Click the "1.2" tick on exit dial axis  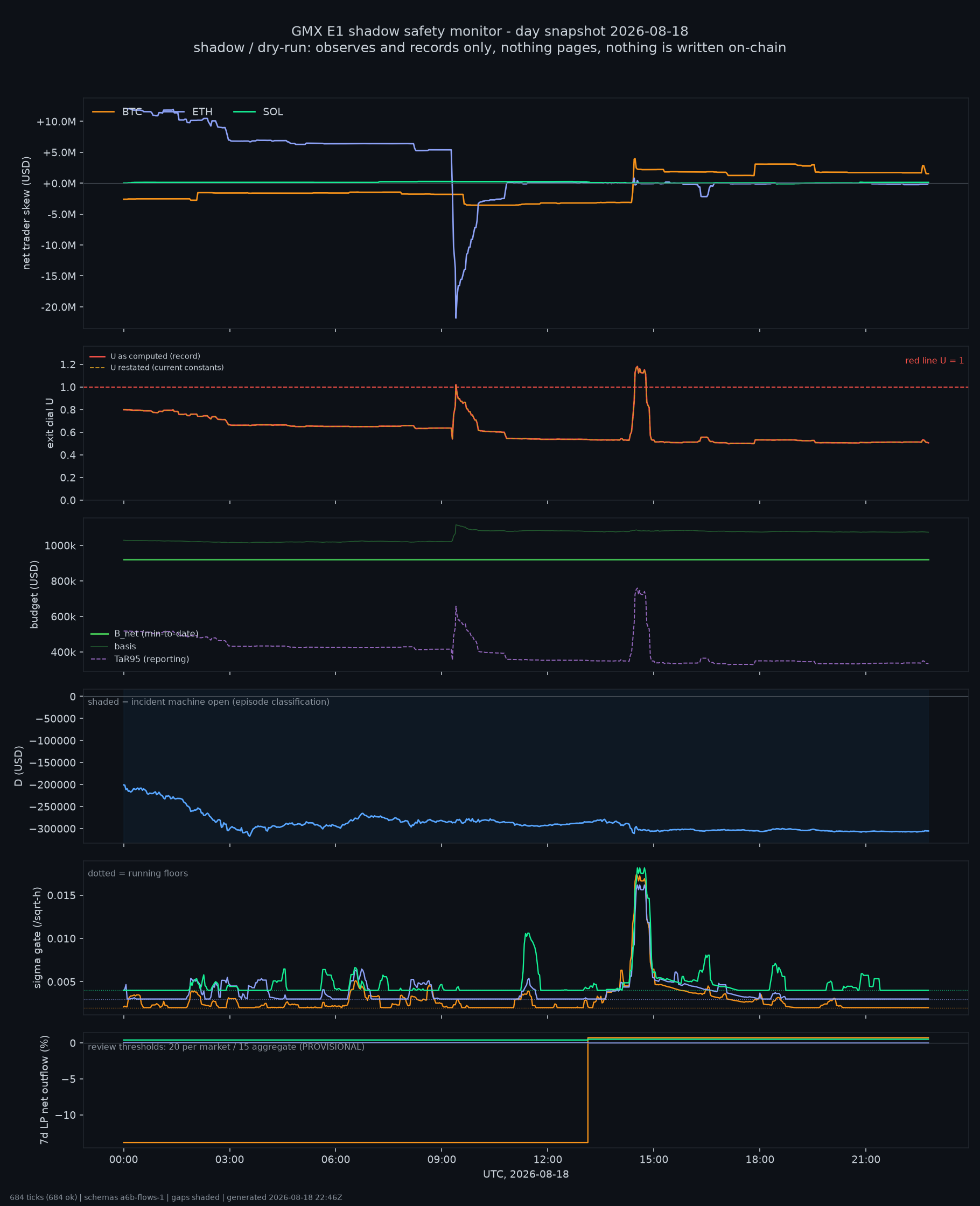pos(68,364)
